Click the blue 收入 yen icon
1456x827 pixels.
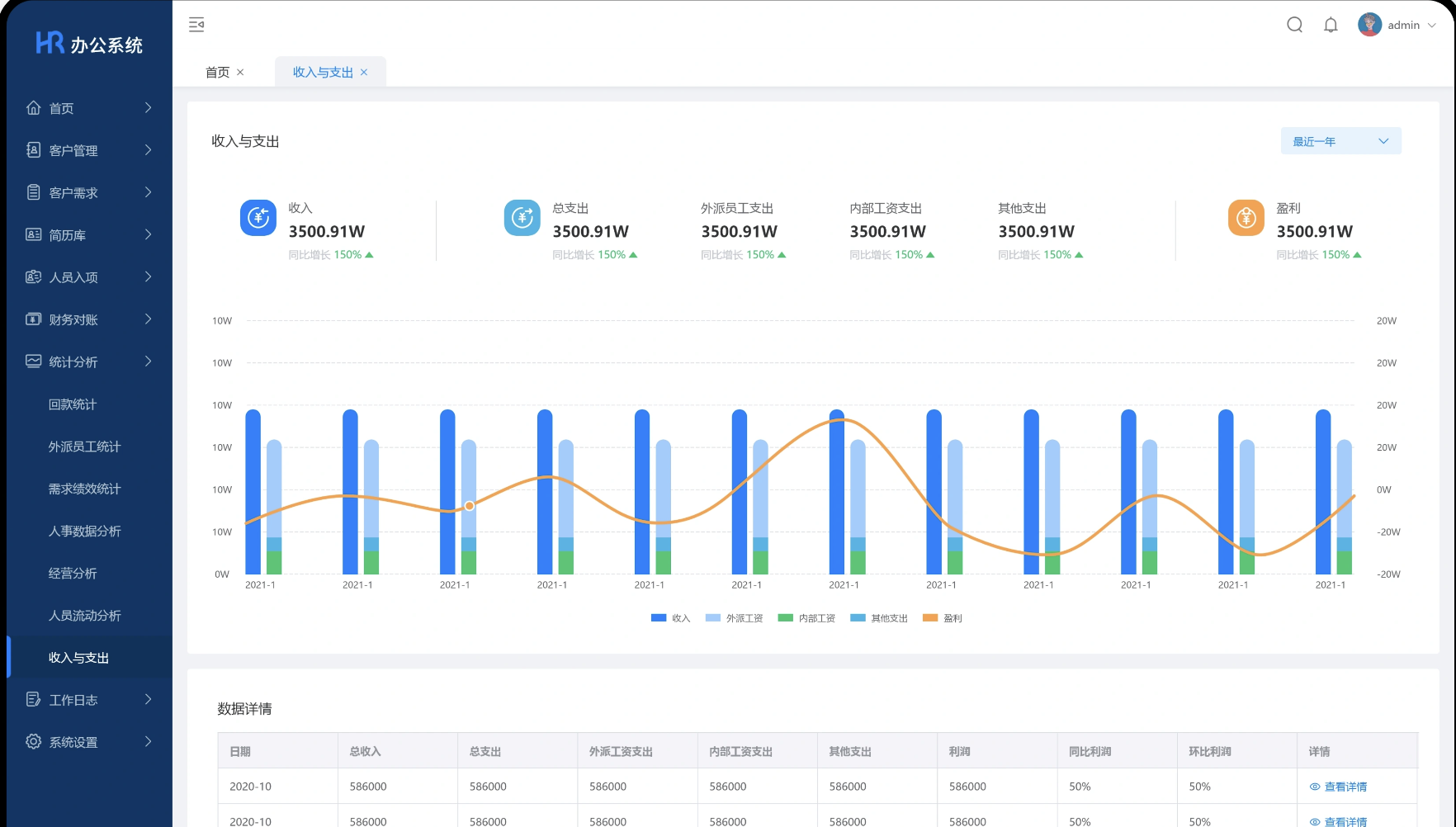(x=258, y=218)
